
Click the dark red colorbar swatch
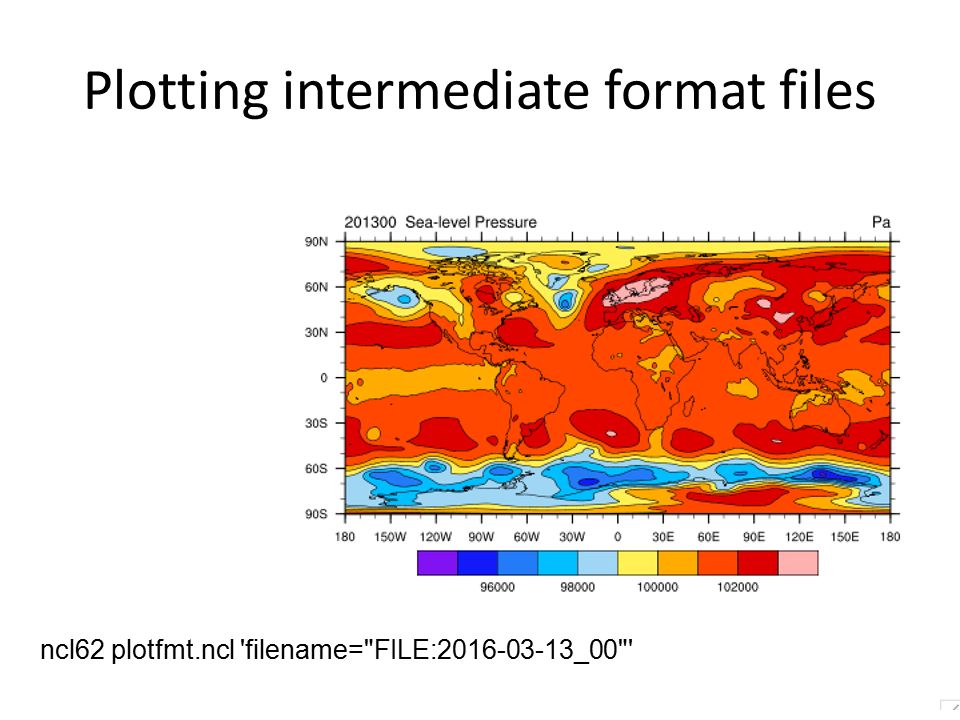[758, 563]
